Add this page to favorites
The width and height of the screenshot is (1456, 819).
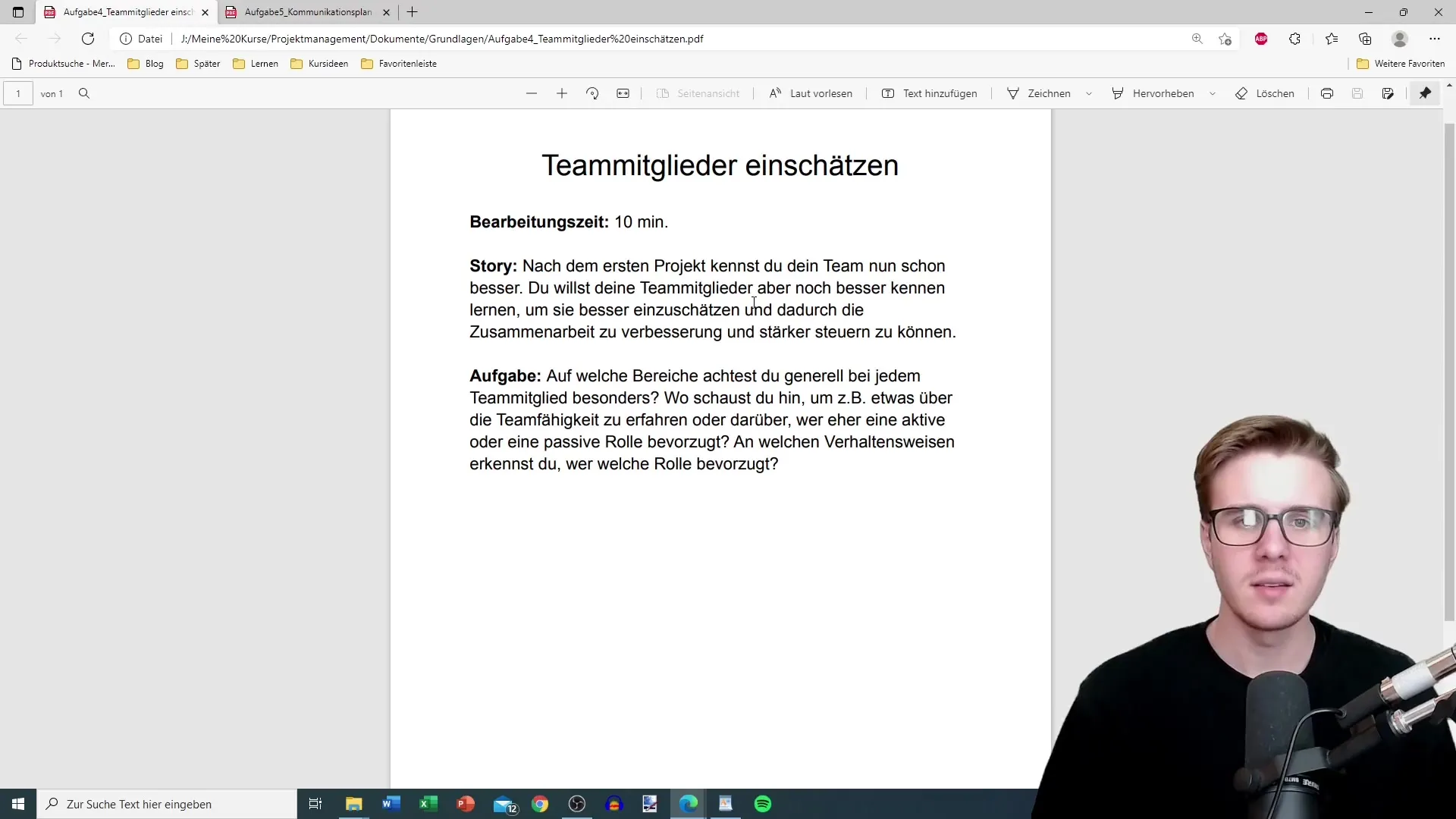click(x=1225, y=39)
